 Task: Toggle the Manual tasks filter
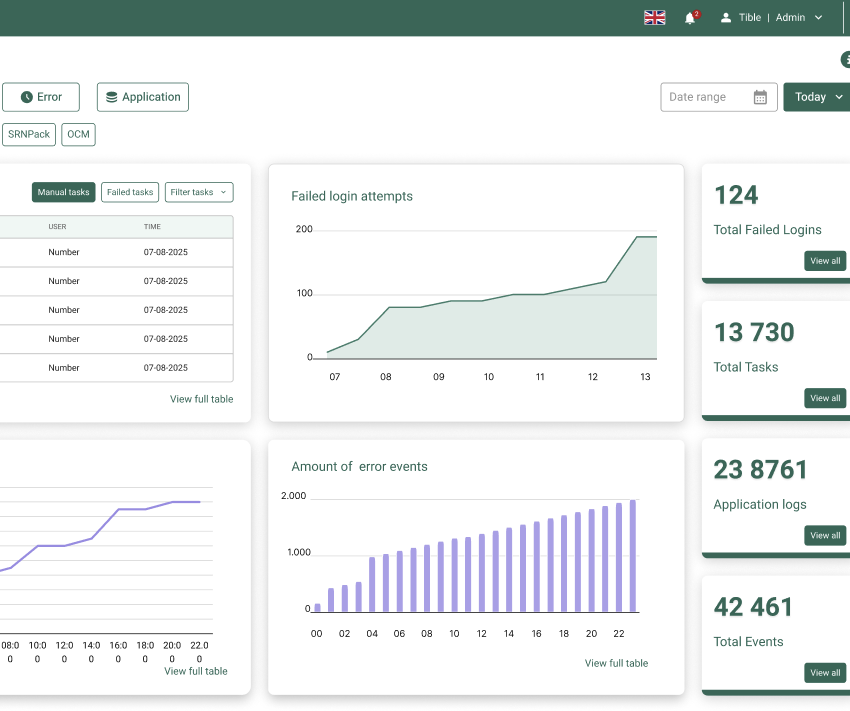pyautogui.click(x=64, y=192)
